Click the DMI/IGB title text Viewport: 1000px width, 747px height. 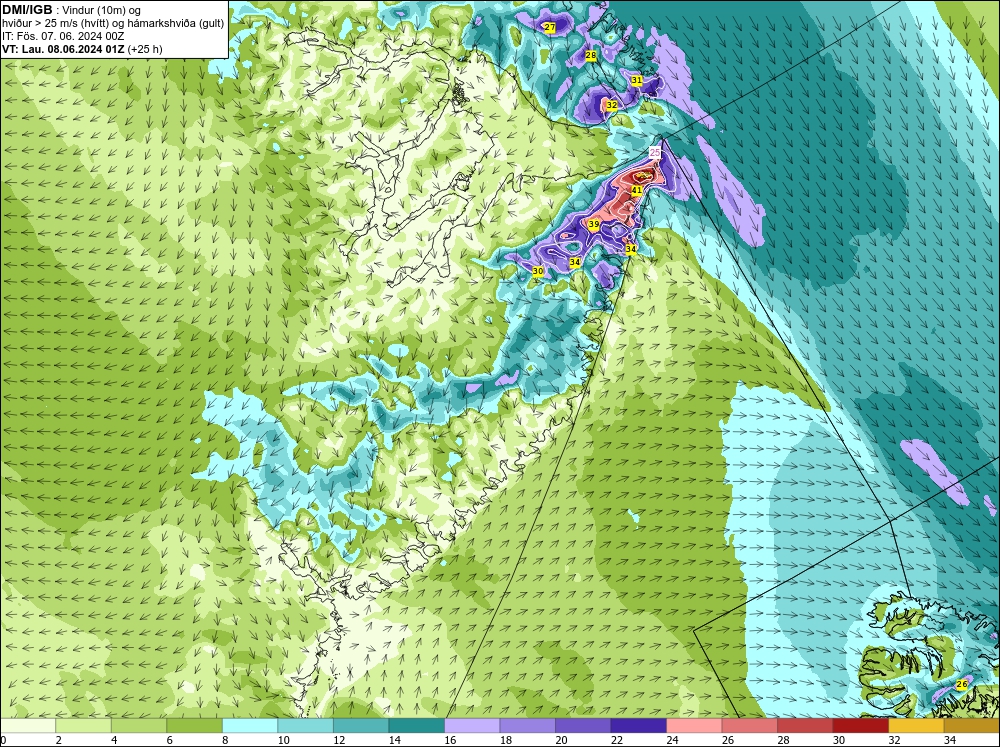[x=27, y=10]
